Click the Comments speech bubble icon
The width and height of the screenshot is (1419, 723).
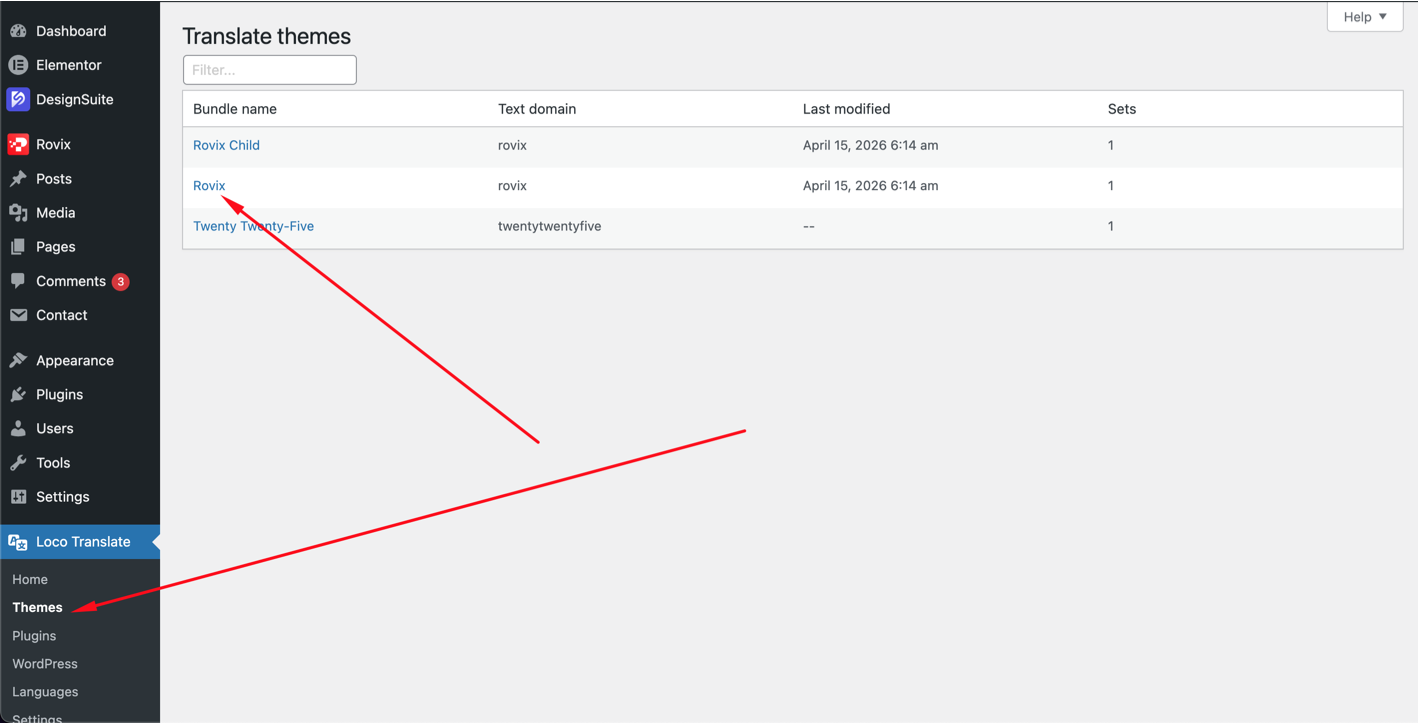18,281
